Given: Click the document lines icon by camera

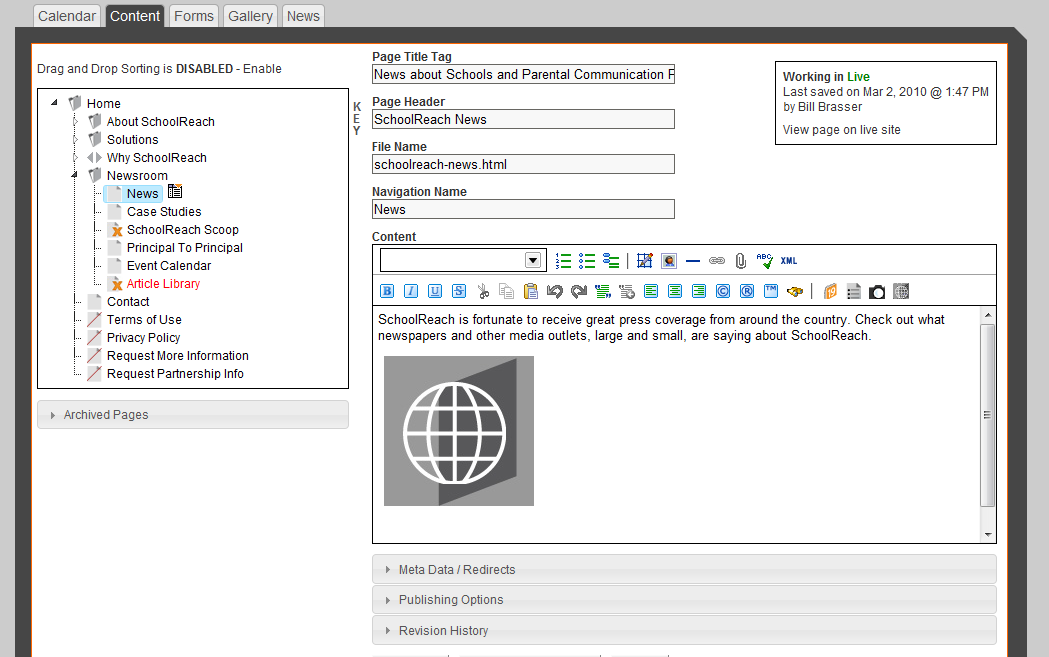Looking at the screenshot, I should click(854, 291).
